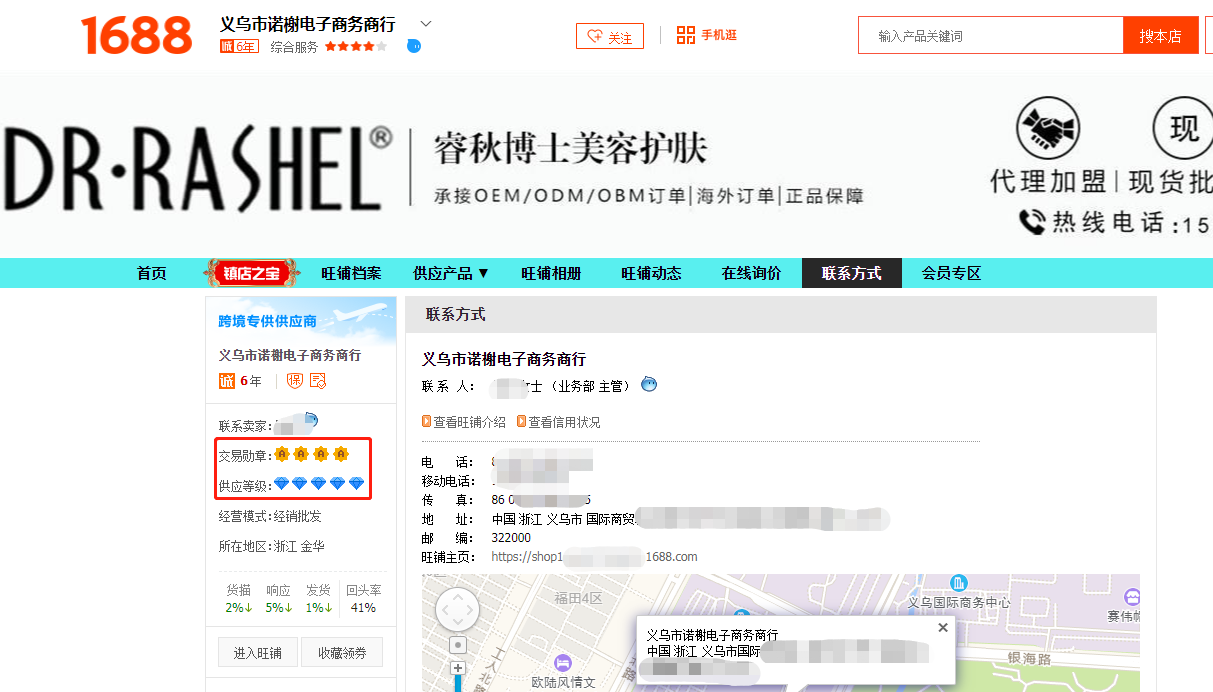Image resolution: width=1213 pixels, height=692 pixels.
Task: Click the 综合服务 star rating
Action: coord(355,46)
